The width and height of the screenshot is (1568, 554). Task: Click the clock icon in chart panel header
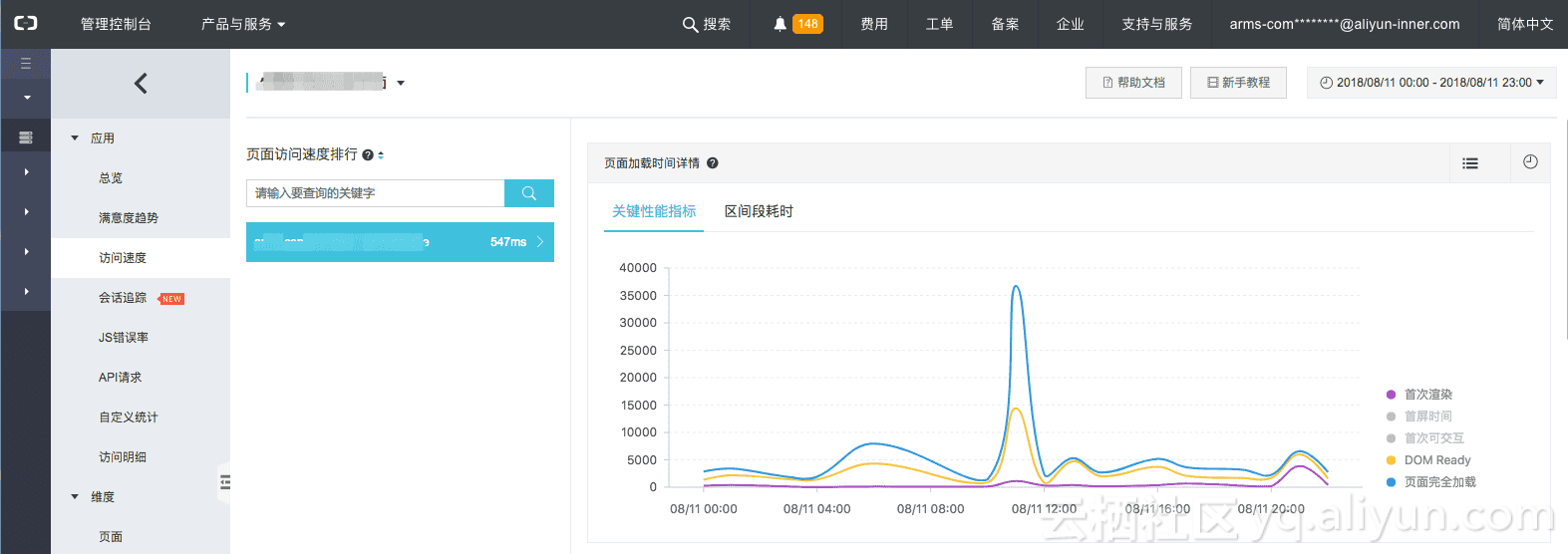coord(1530,162)
